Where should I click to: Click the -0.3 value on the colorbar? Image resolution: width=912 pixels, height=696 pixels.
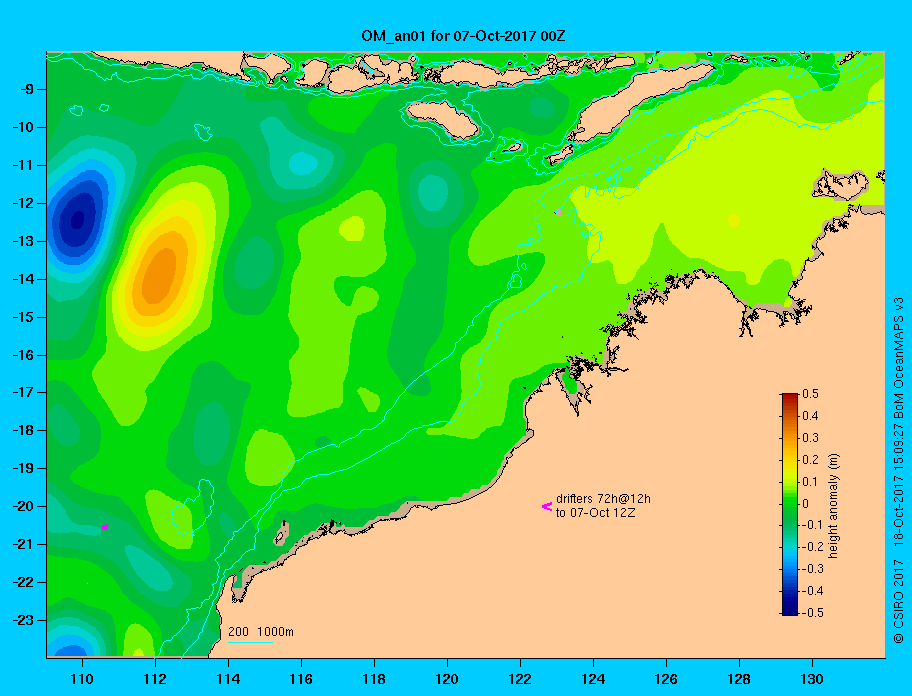click(x=813, y=569)
